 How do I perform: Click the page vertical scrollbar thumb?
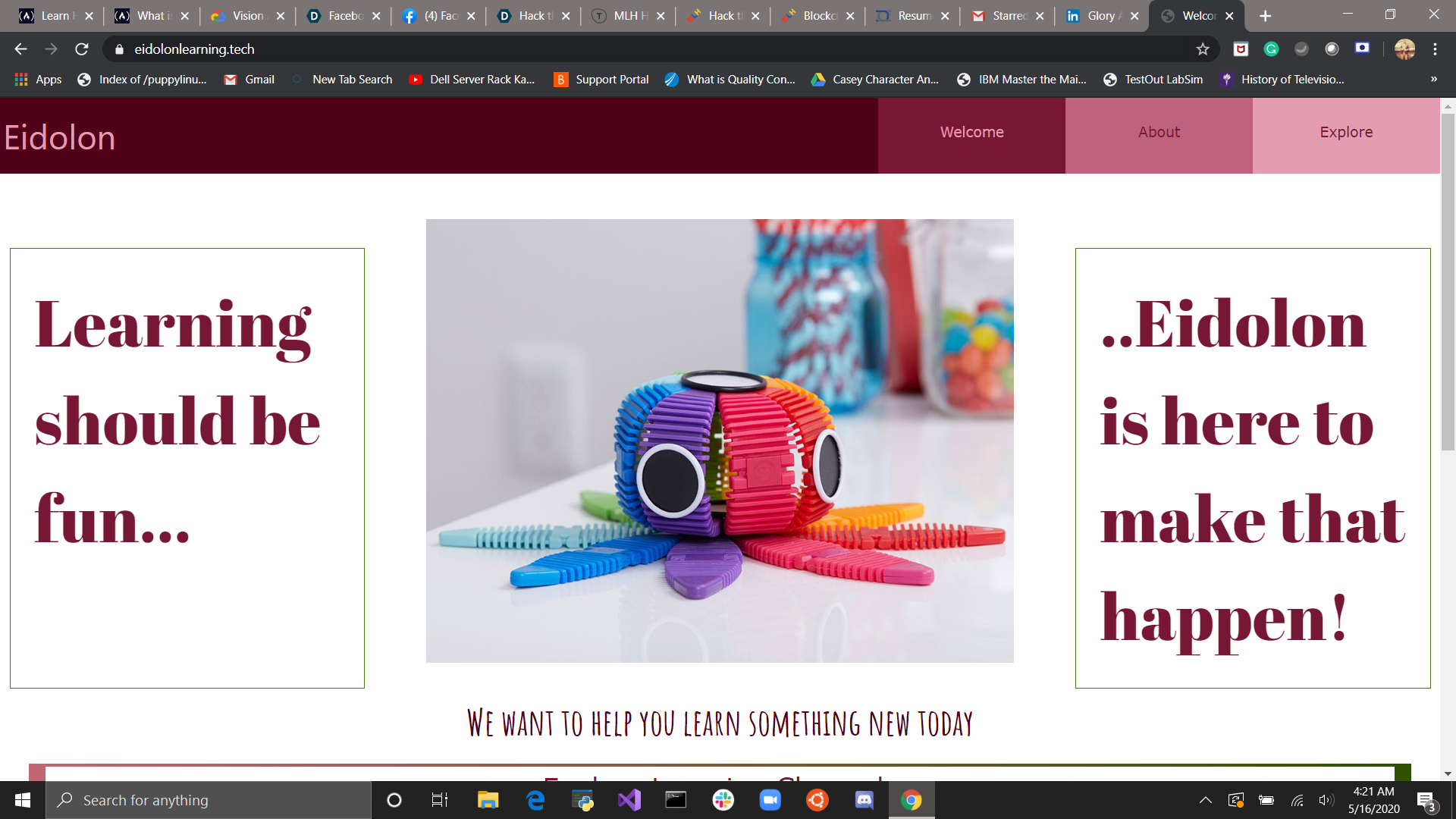(x=1448, y=281)
